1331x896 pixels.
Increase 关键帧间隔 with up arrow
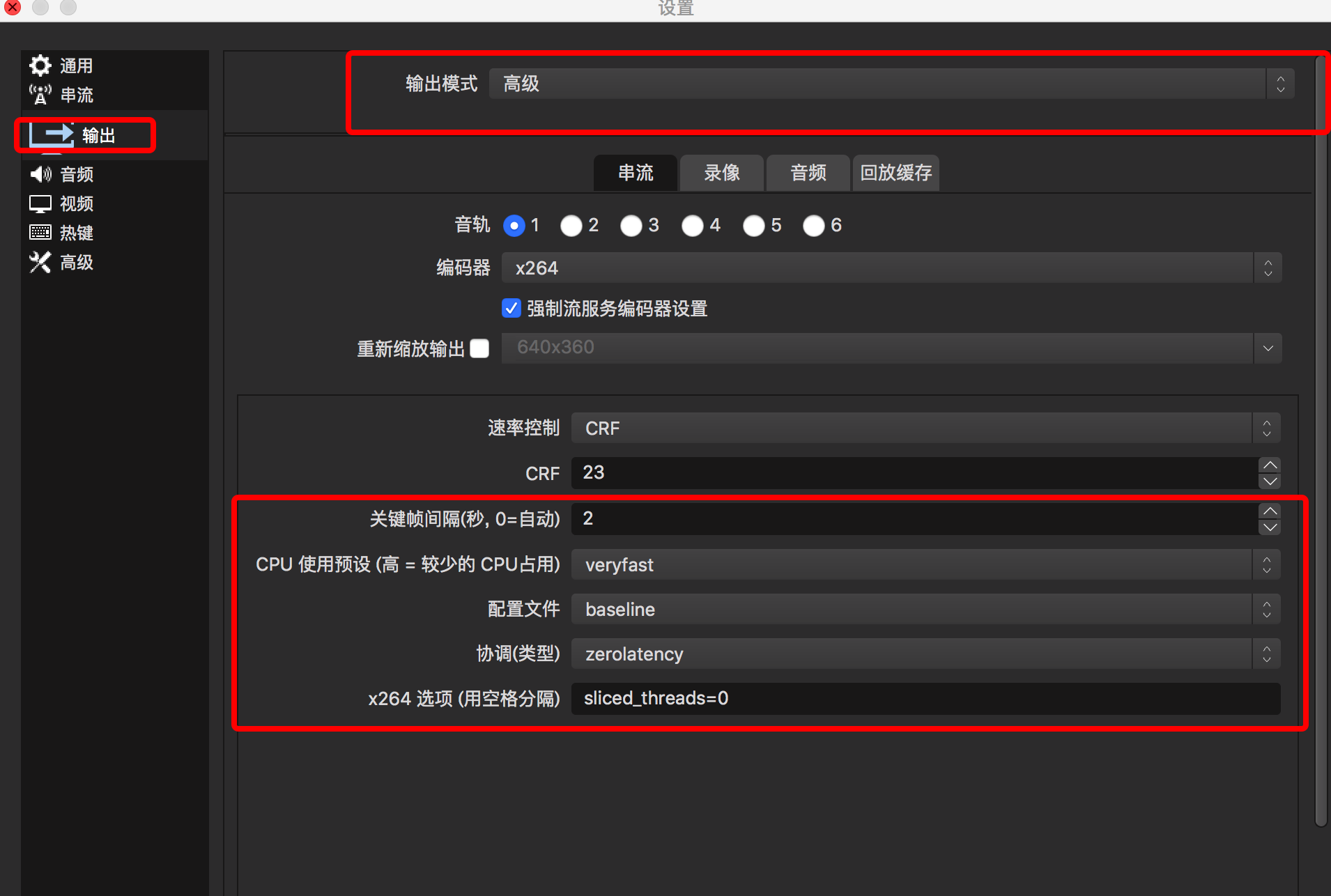(1270, 511)
